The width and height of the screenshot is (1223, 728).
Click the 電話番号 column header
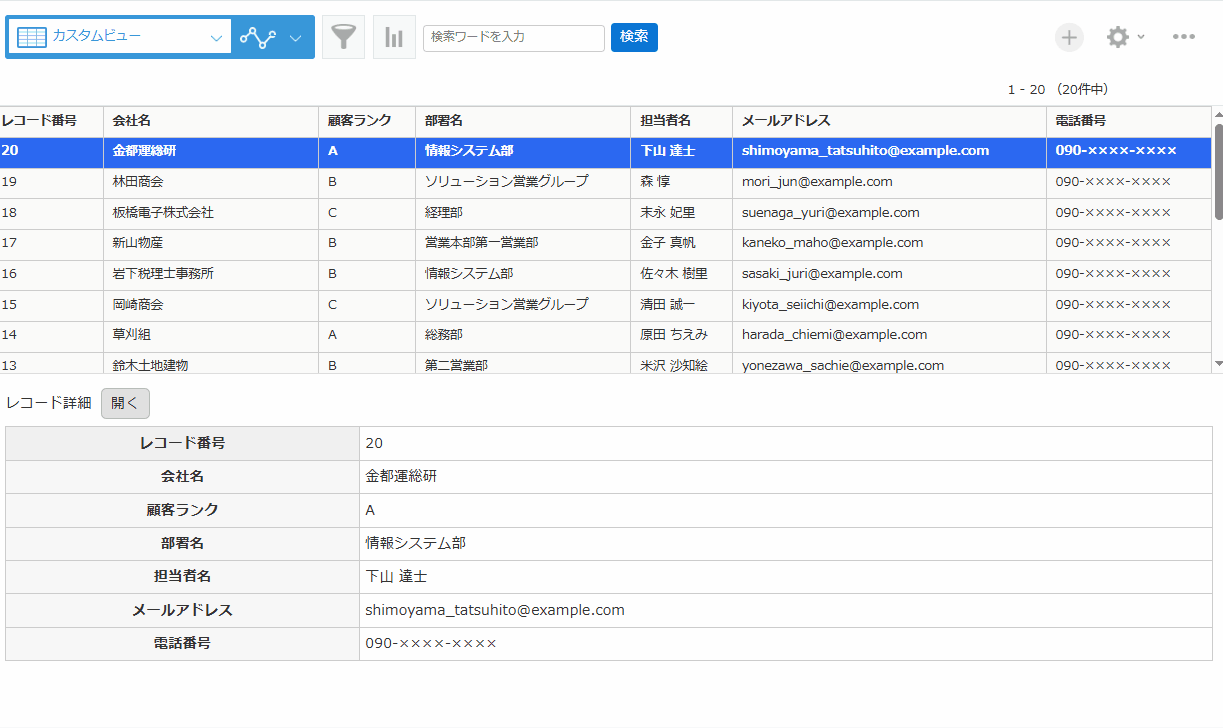1129,121
